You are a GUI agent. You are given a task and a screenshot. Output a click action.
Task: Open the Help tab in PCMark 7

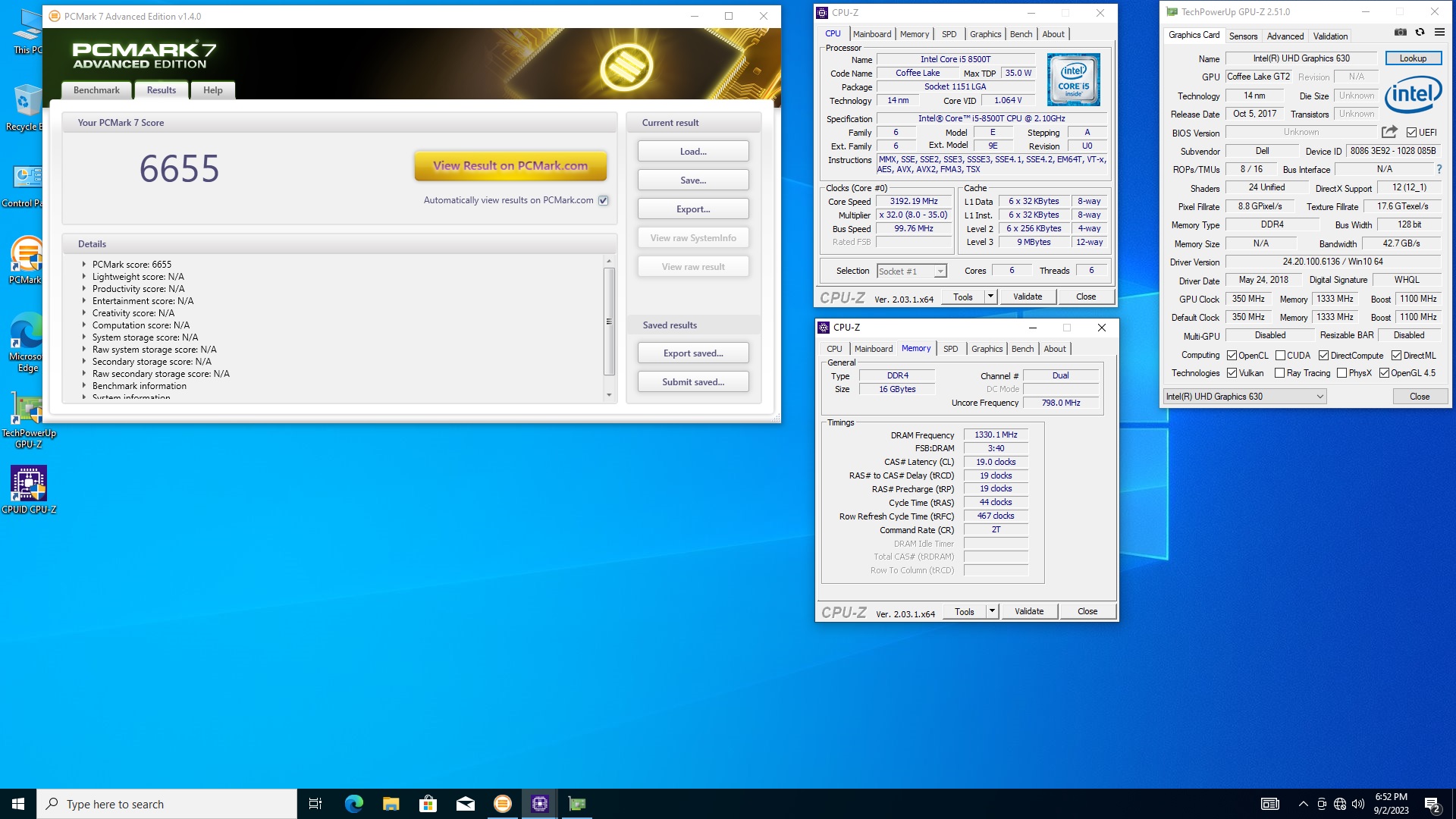(213, 90)
